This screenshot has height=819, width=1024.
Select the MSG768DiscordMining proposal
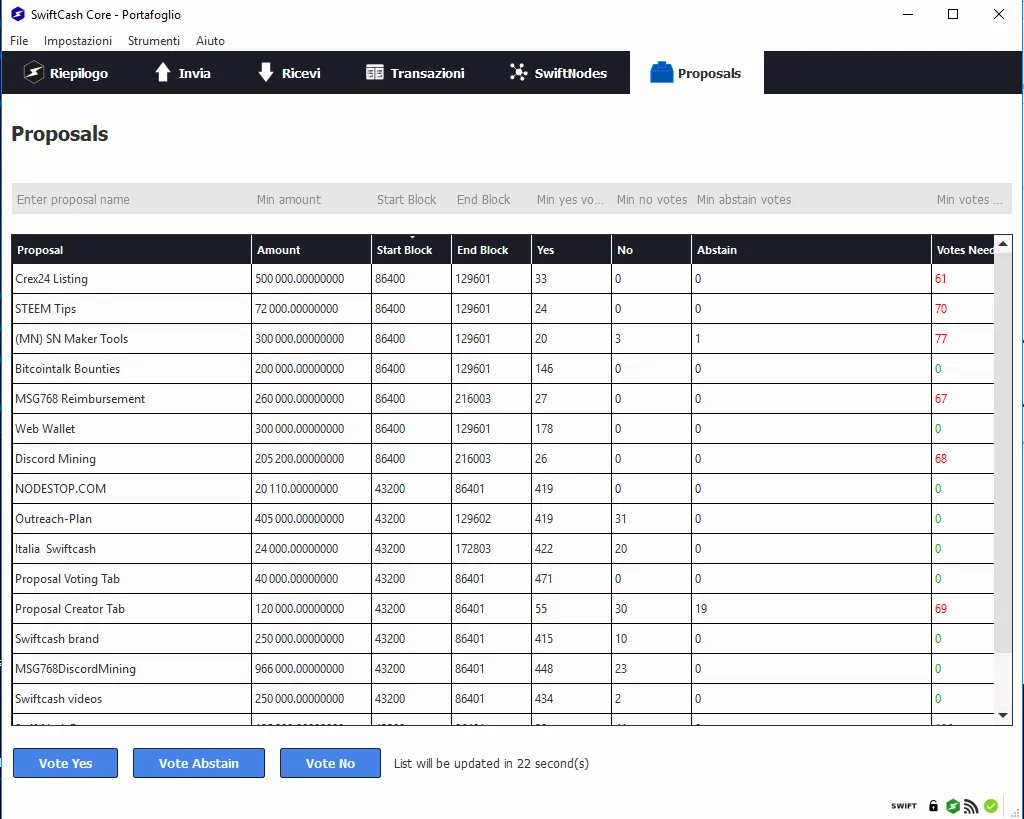click(x=503, y=669)
